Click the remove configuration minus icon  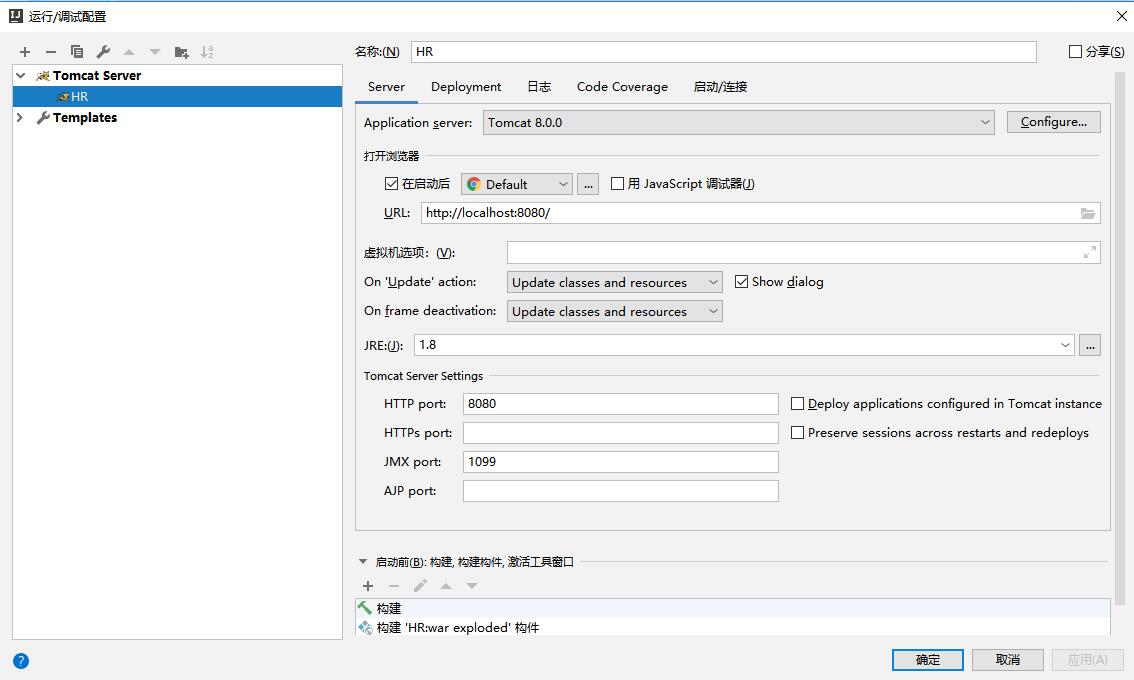(51, 52)
